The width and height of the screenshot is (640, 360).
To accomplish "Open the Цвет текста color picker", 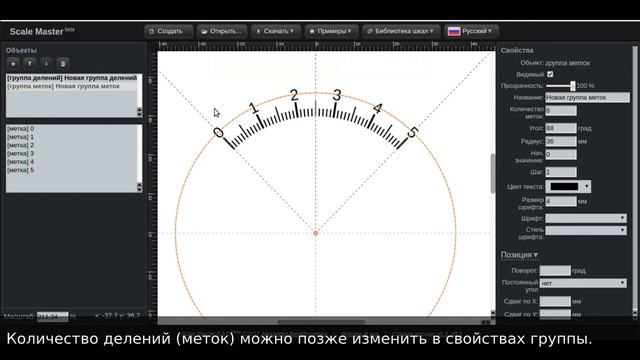I will point(568,187).
